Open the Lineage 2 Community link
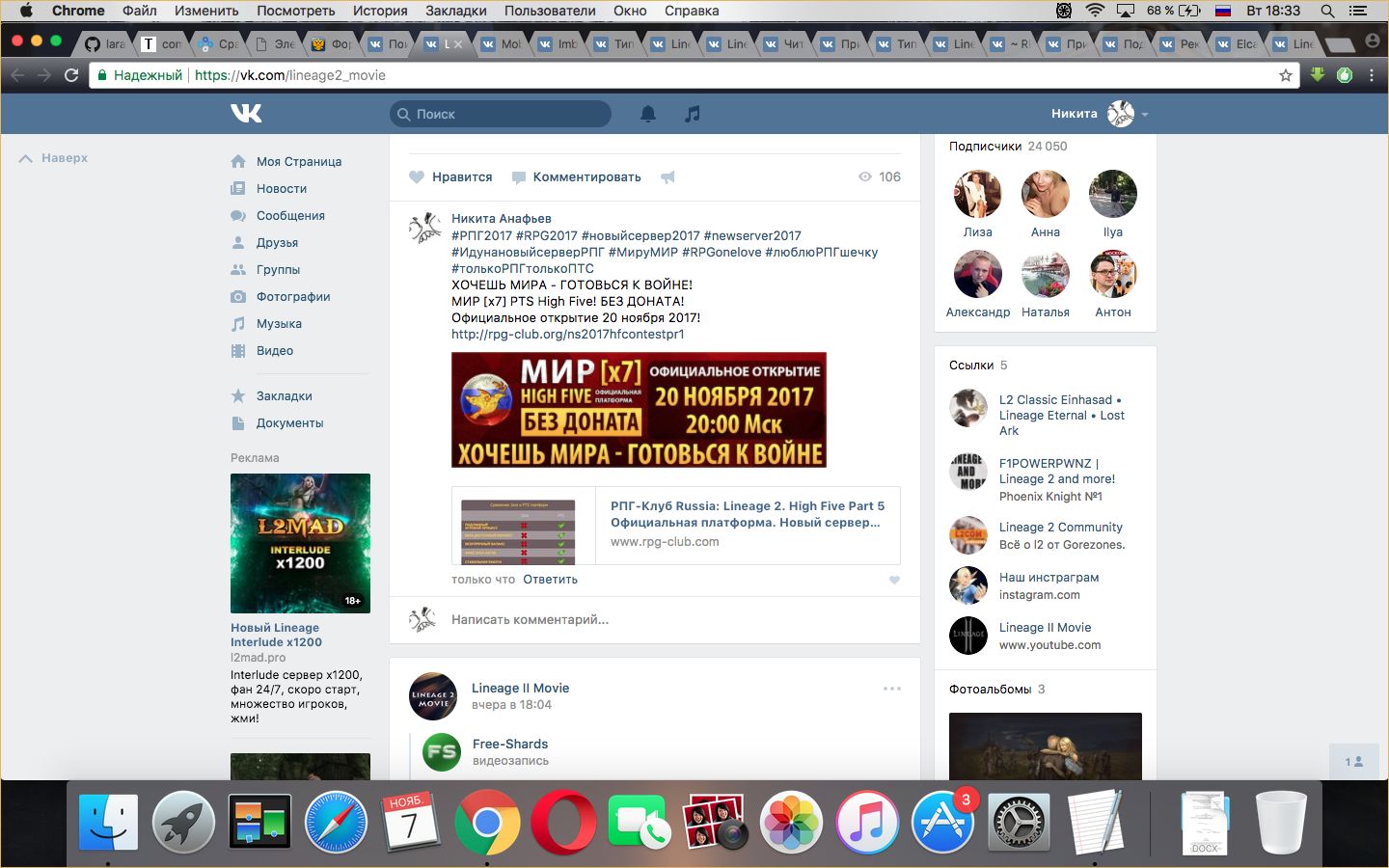This screenshot has height=868, width=1389. [x=1061, y=528]
